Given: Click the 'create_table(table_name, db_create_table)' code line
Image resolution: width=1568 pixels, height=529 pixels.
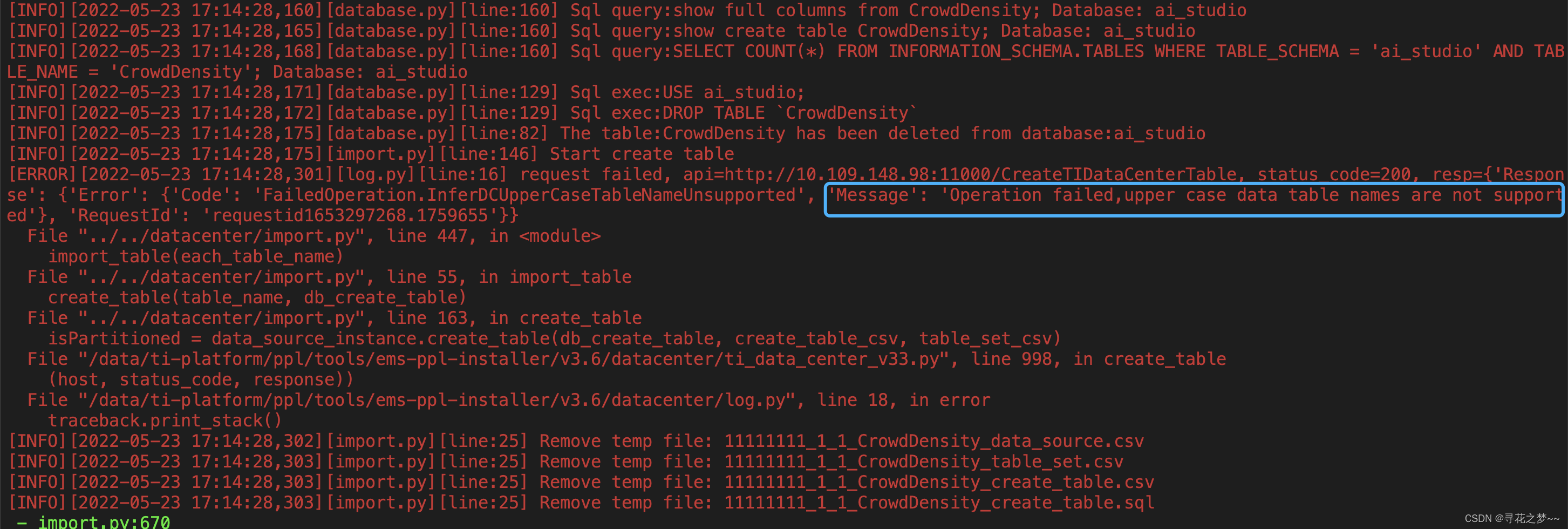Looking at the screenshot, I should tap(257, 297).
